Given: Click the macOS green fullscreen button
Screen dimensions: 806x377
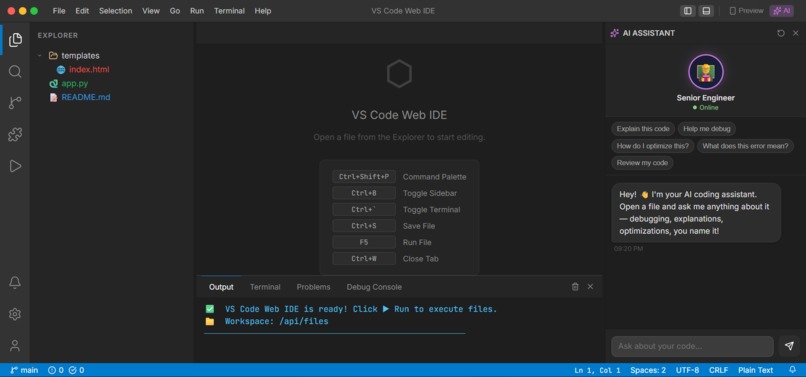Looking at the screenshot, I should click(x=34, y=11).
